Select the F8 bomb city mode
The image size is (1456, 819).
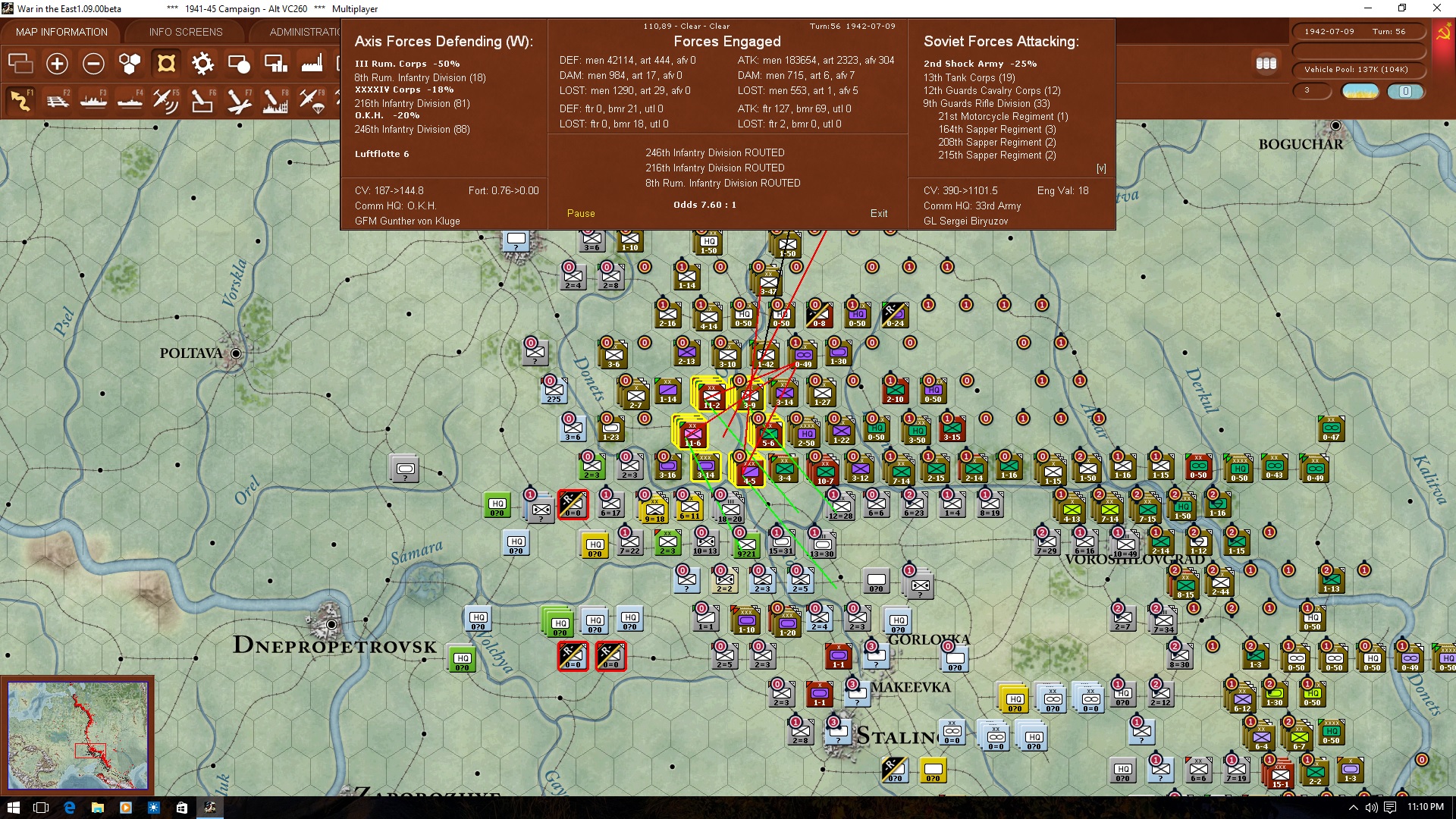[275, 100]
